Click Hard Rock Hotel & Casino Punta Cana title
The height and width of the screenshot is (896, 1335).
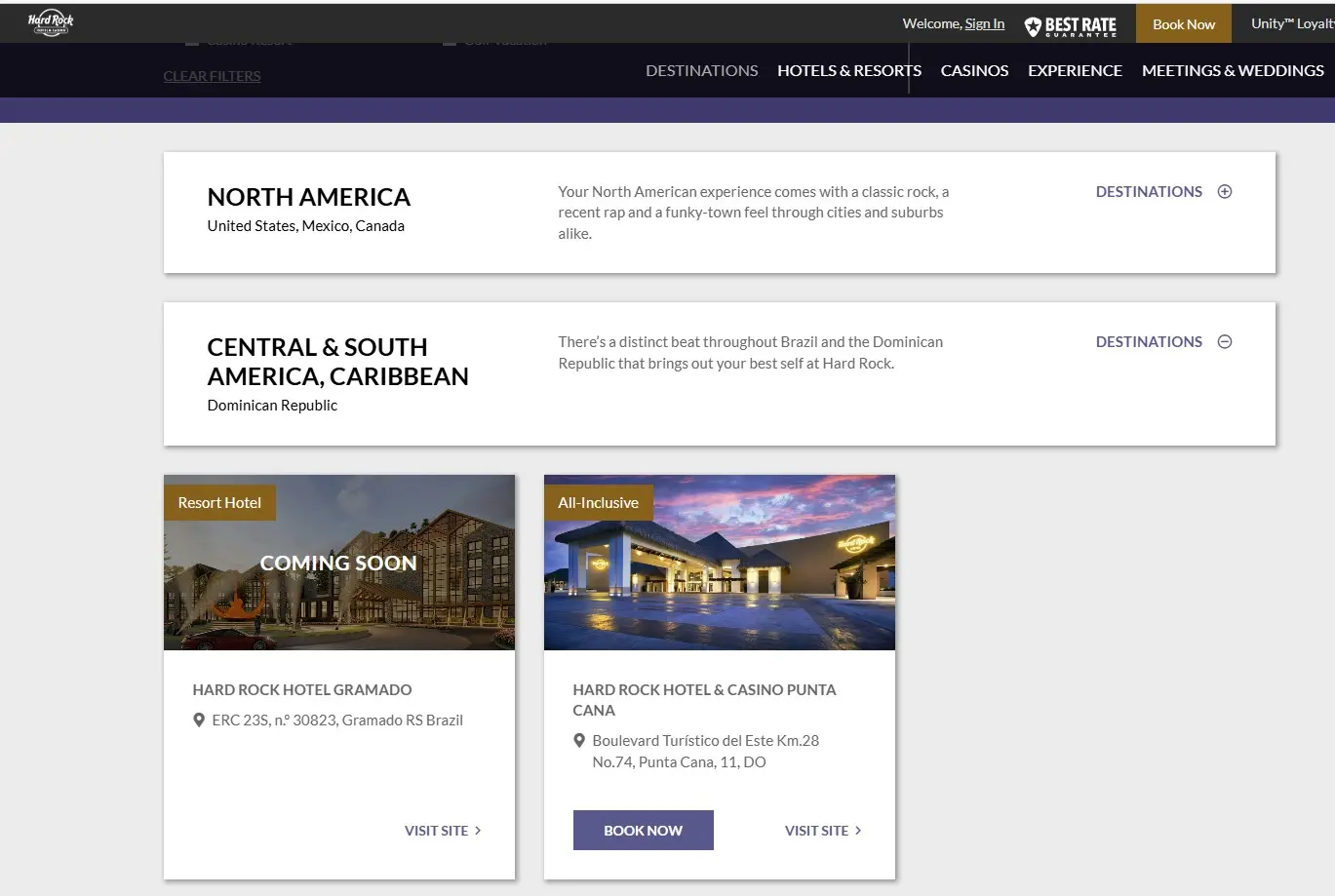click(704, 700)
